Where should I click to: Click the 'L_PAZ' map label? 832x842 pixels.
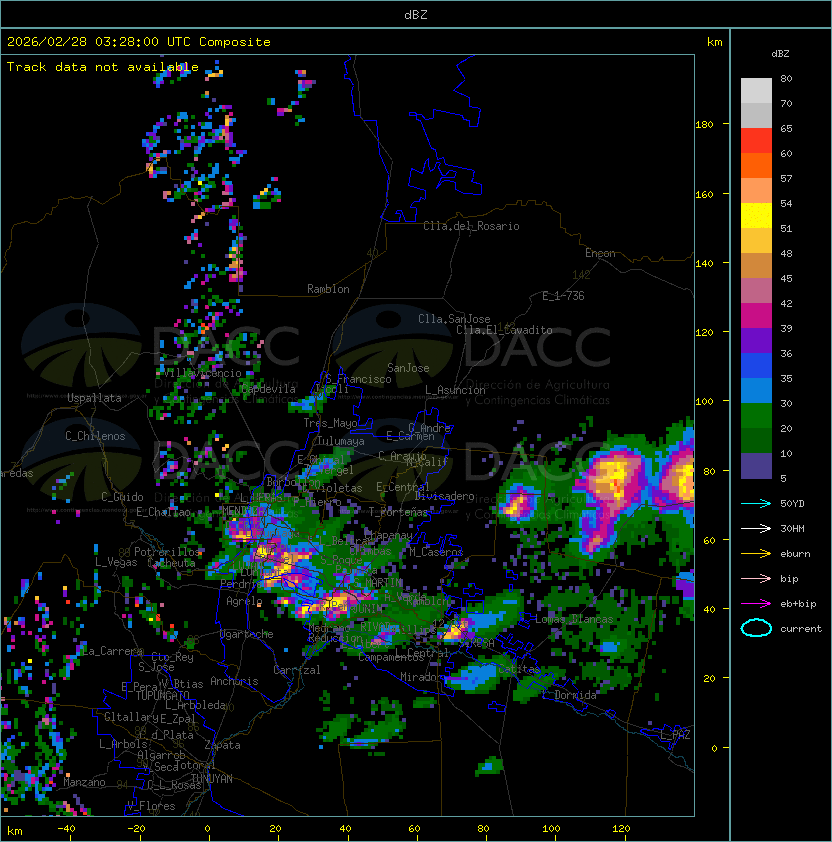point(675,734)
